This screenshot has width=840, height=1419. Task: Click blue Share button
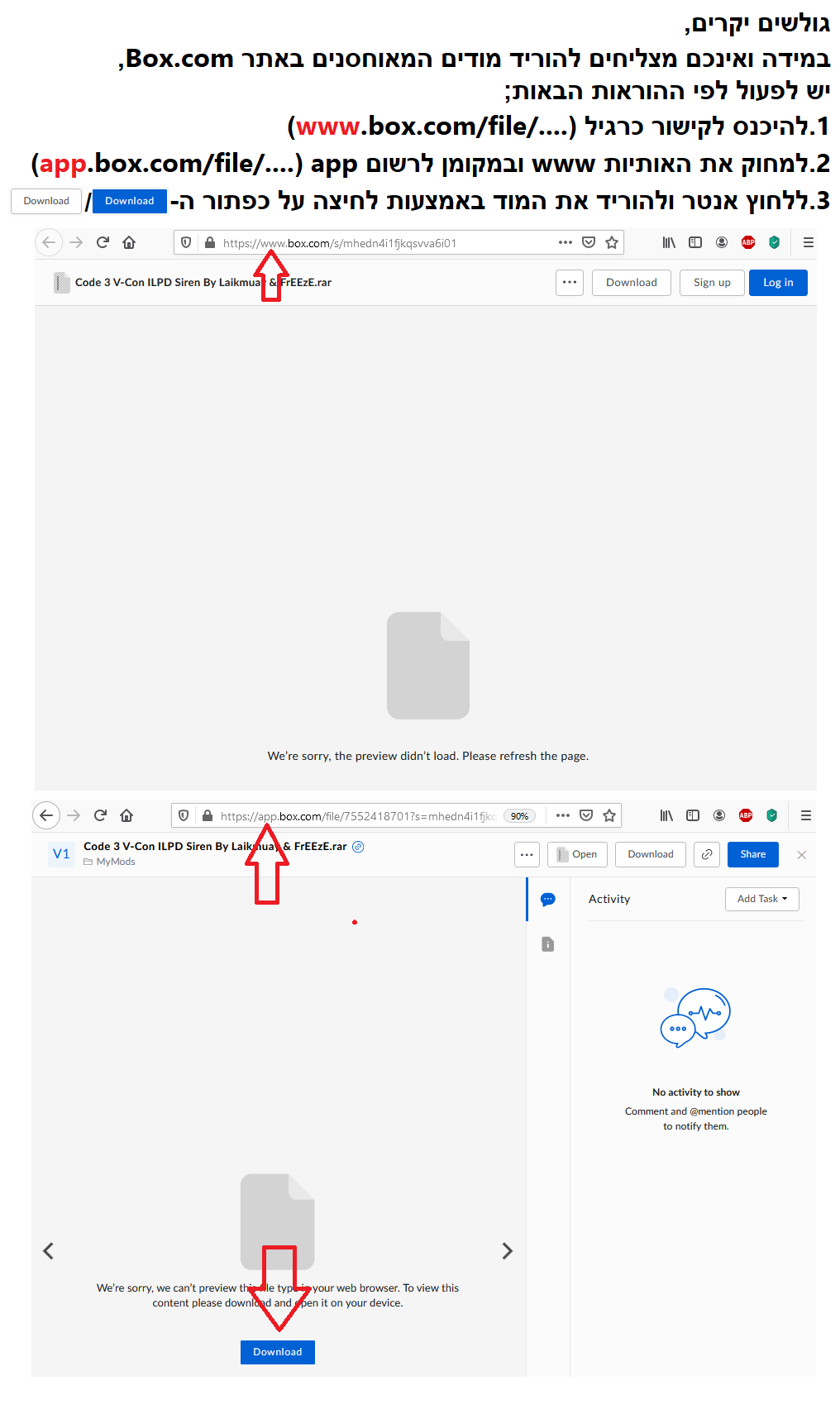click(753, 854)
